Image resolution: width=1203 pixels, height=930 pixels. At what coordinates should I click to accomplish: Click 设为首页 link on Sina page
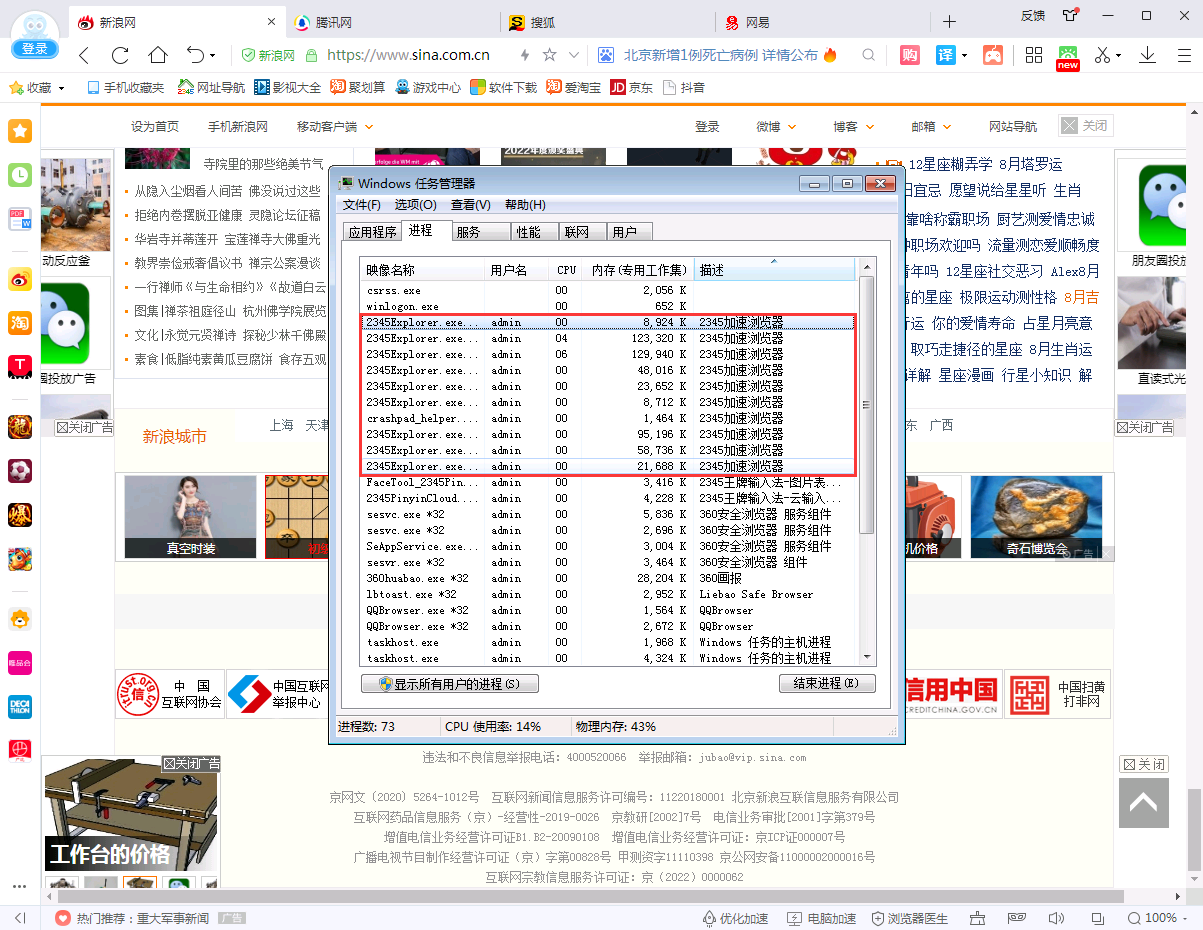point(155,127)
